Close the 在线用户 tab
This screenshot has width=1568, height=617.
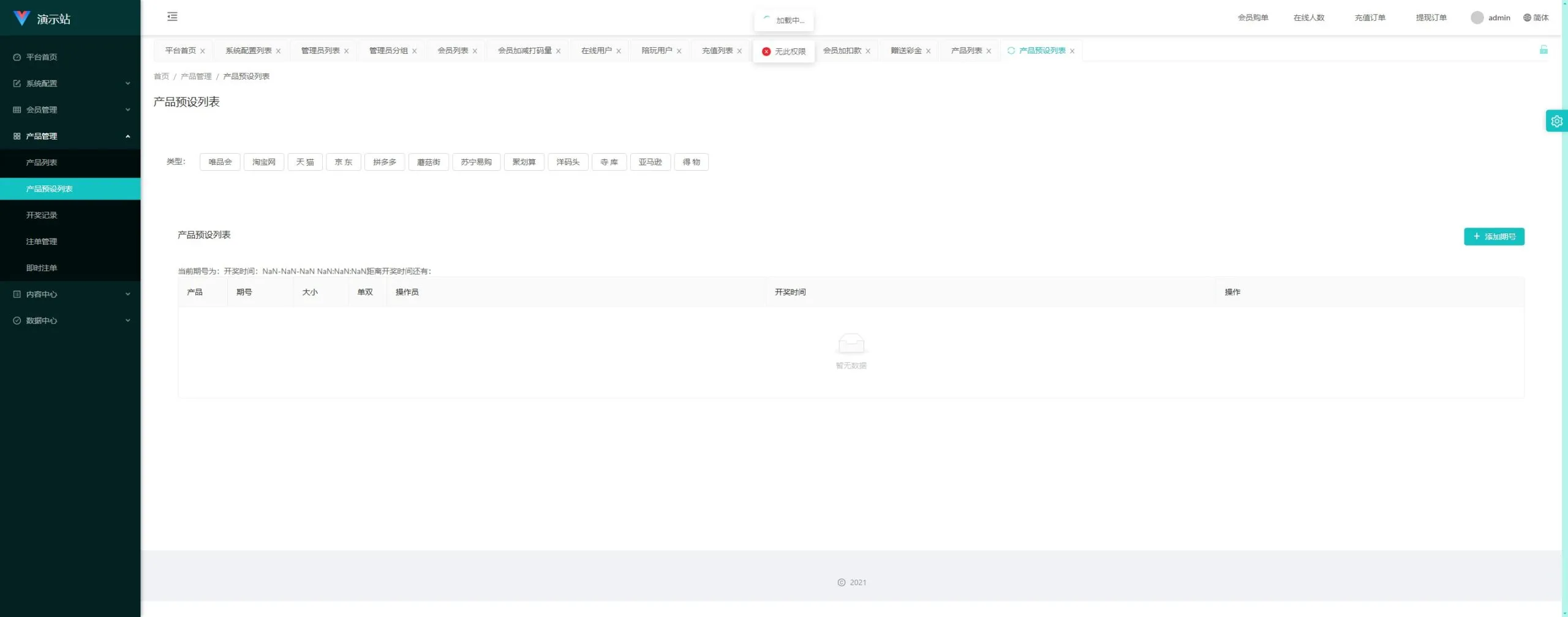[619, 51]
